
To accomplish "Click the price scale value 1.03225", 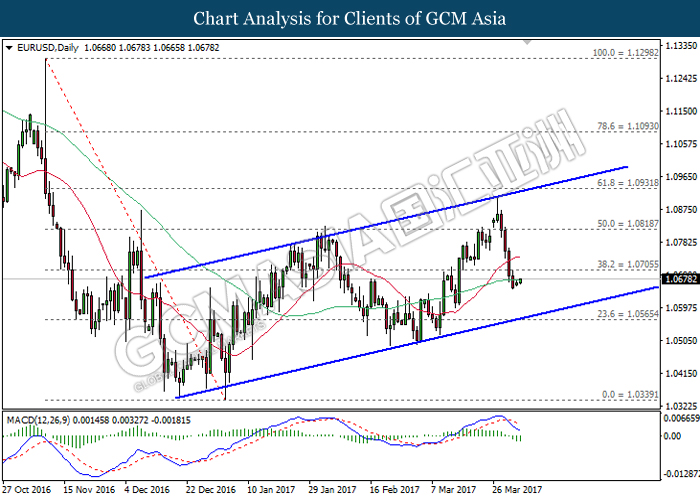I will pyautogui.click(x=681, y=406).
